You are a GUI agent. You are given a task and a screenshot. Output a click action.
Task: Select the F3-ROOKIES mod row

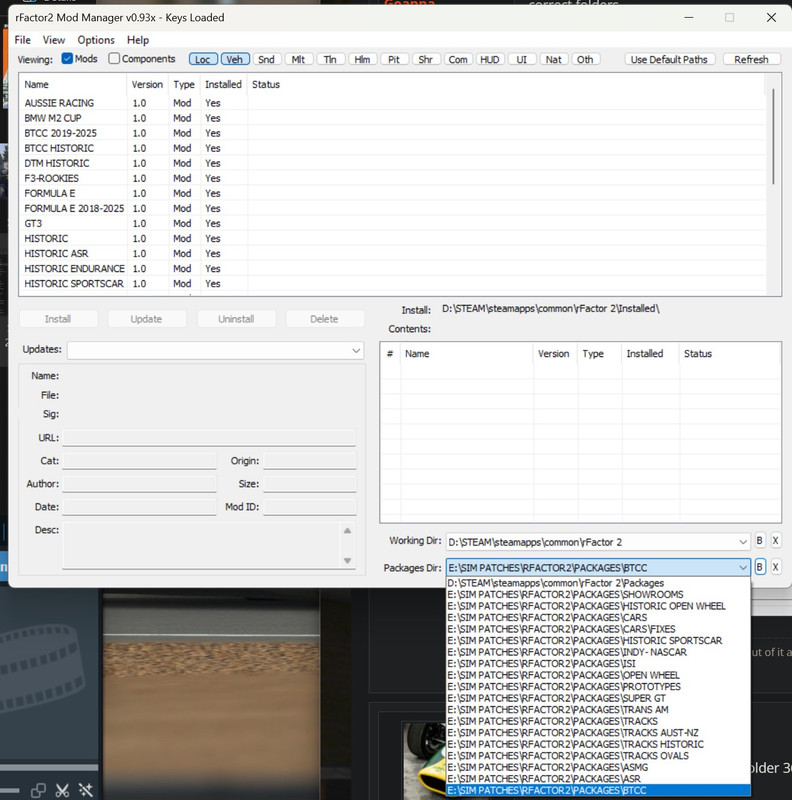(x=392, y=178)
